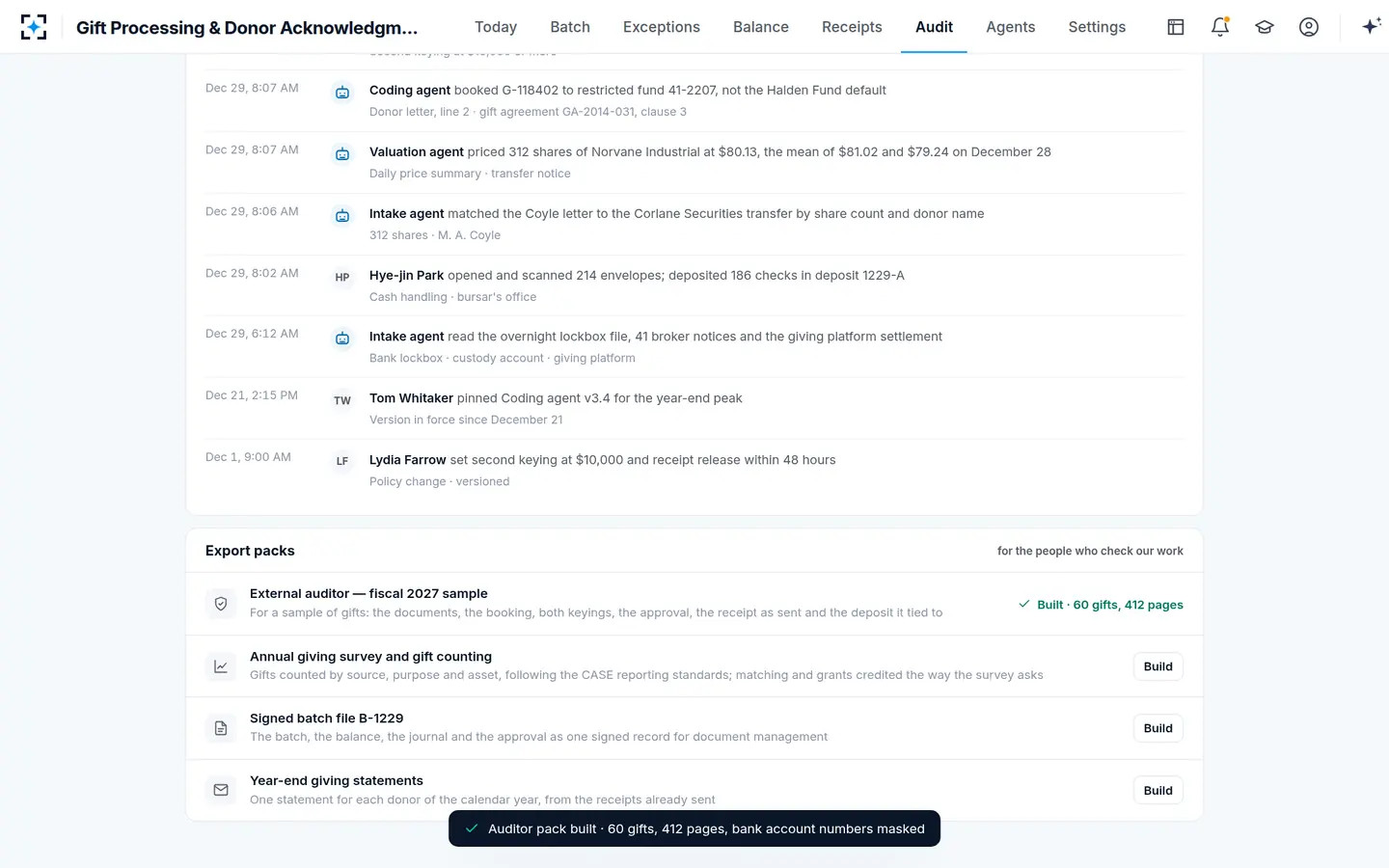The image size is (1389, 868).
Task: Select the Audit tab
Action: tap(934, 27)
